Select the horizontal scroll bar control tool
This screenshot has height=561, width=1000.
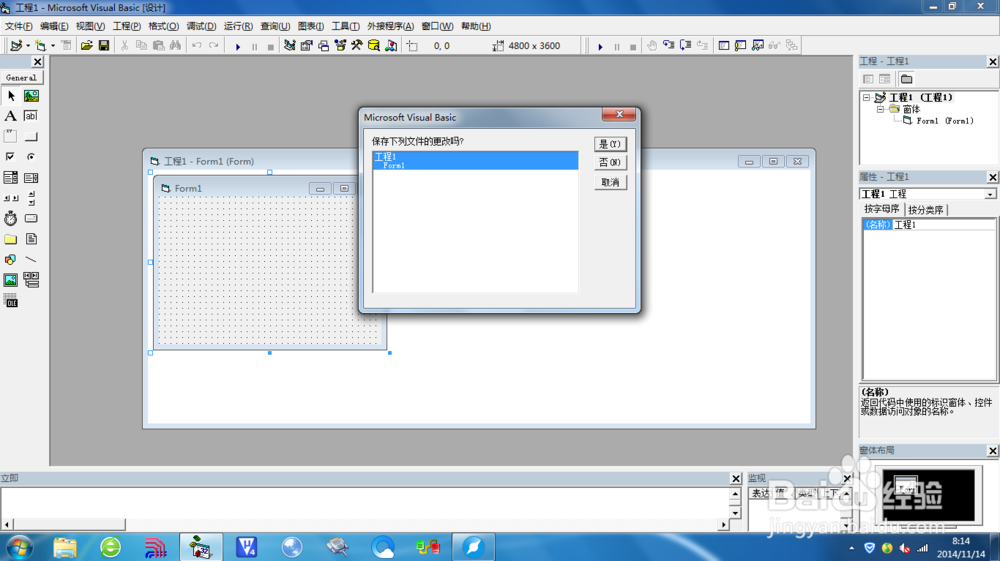[11, 198]
